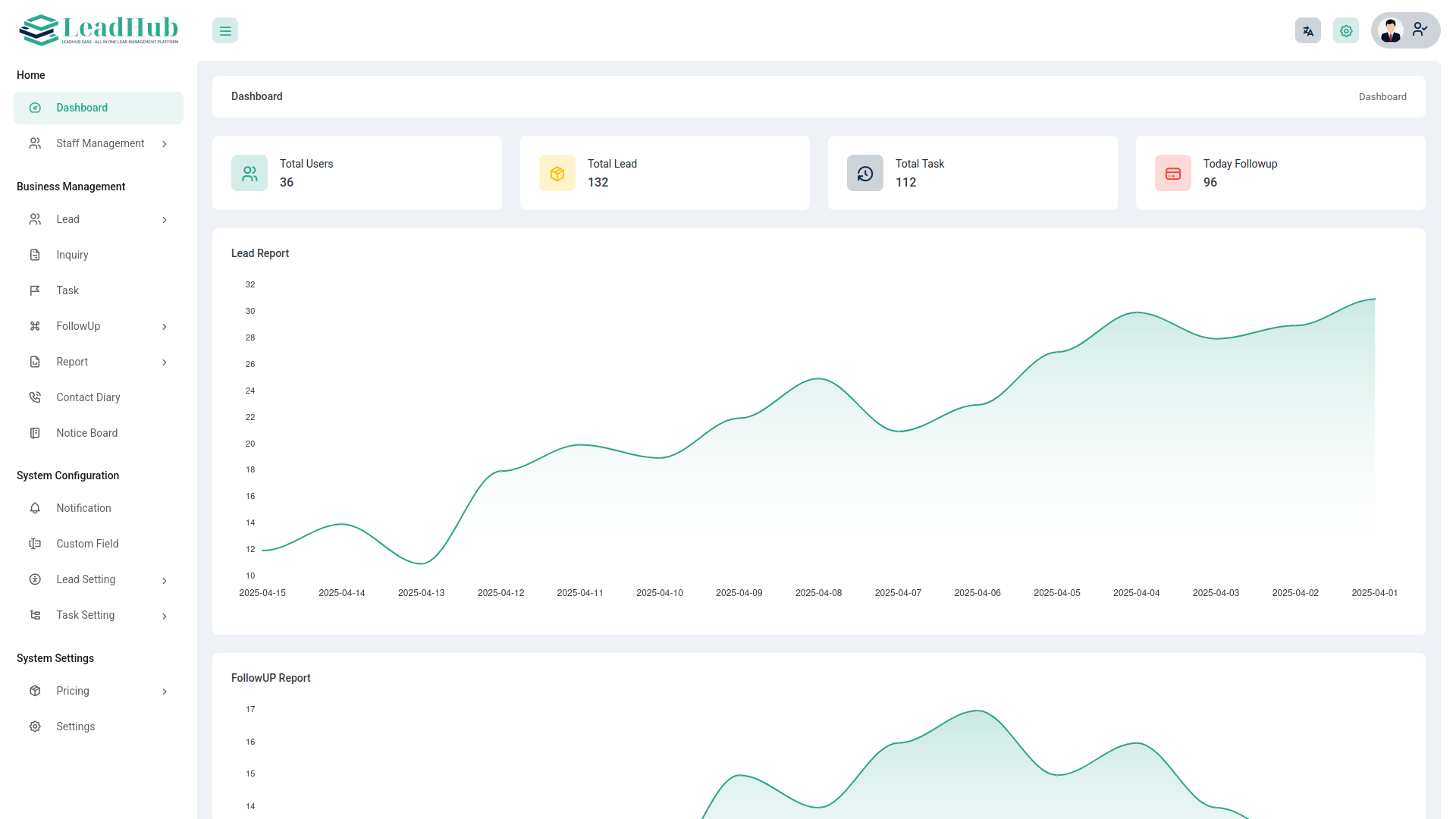Open the language translation icon
Screen dimensions: 1456x819
[1307, 31]
